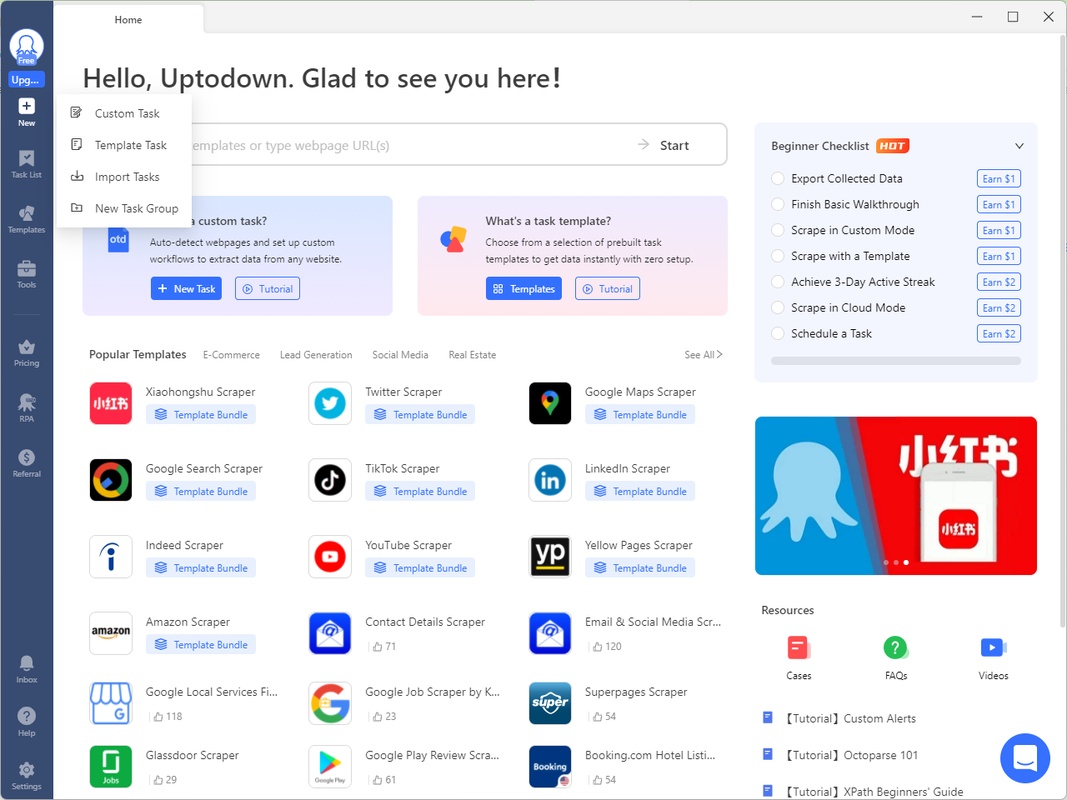Screen dimensions: 1067x800
Task: Select the Social Media template tab
Action: 400,354
